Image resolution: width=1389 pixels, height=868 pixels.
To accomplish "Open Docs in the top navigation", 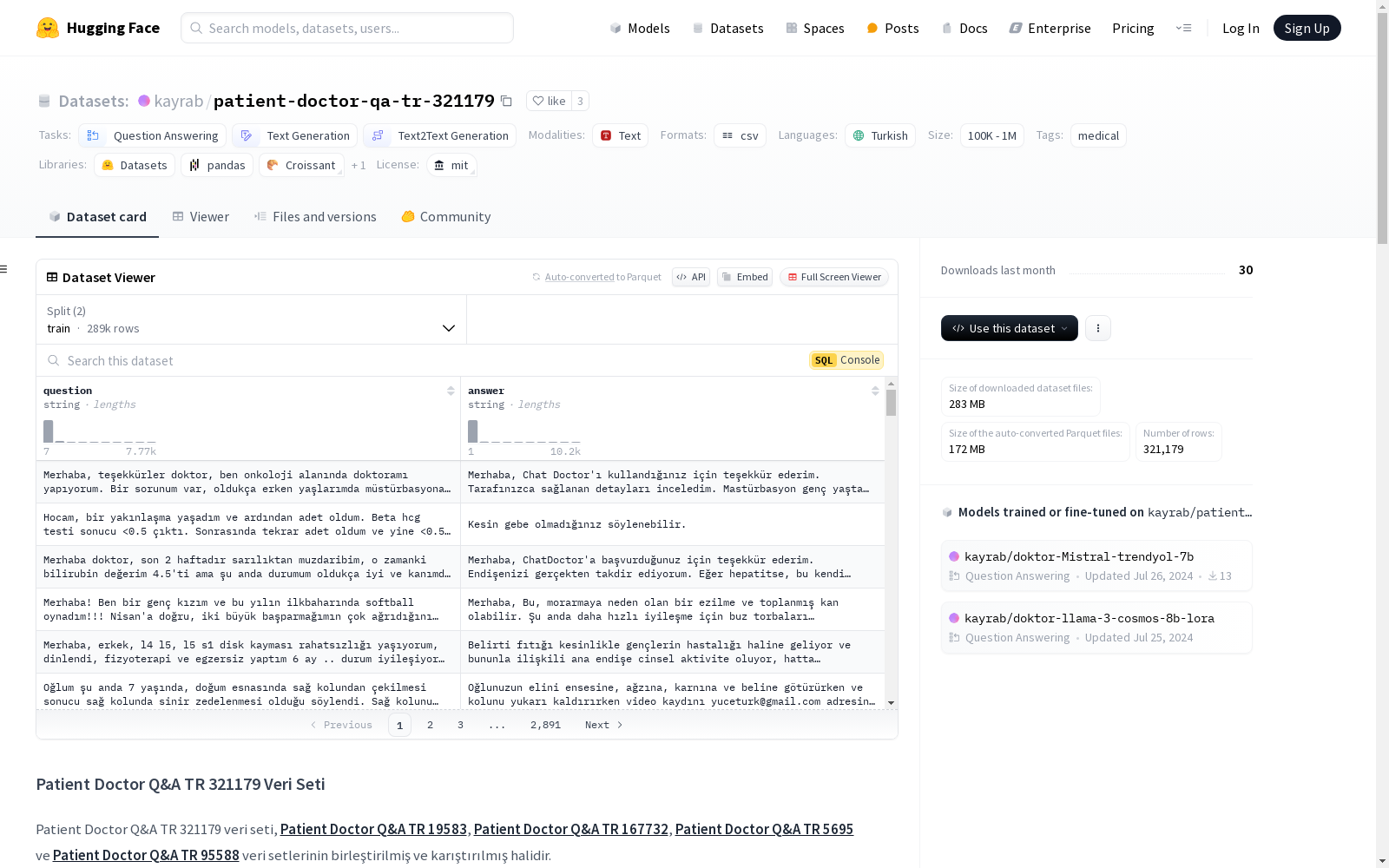I will pyautogui.click(x=964, y=28).
